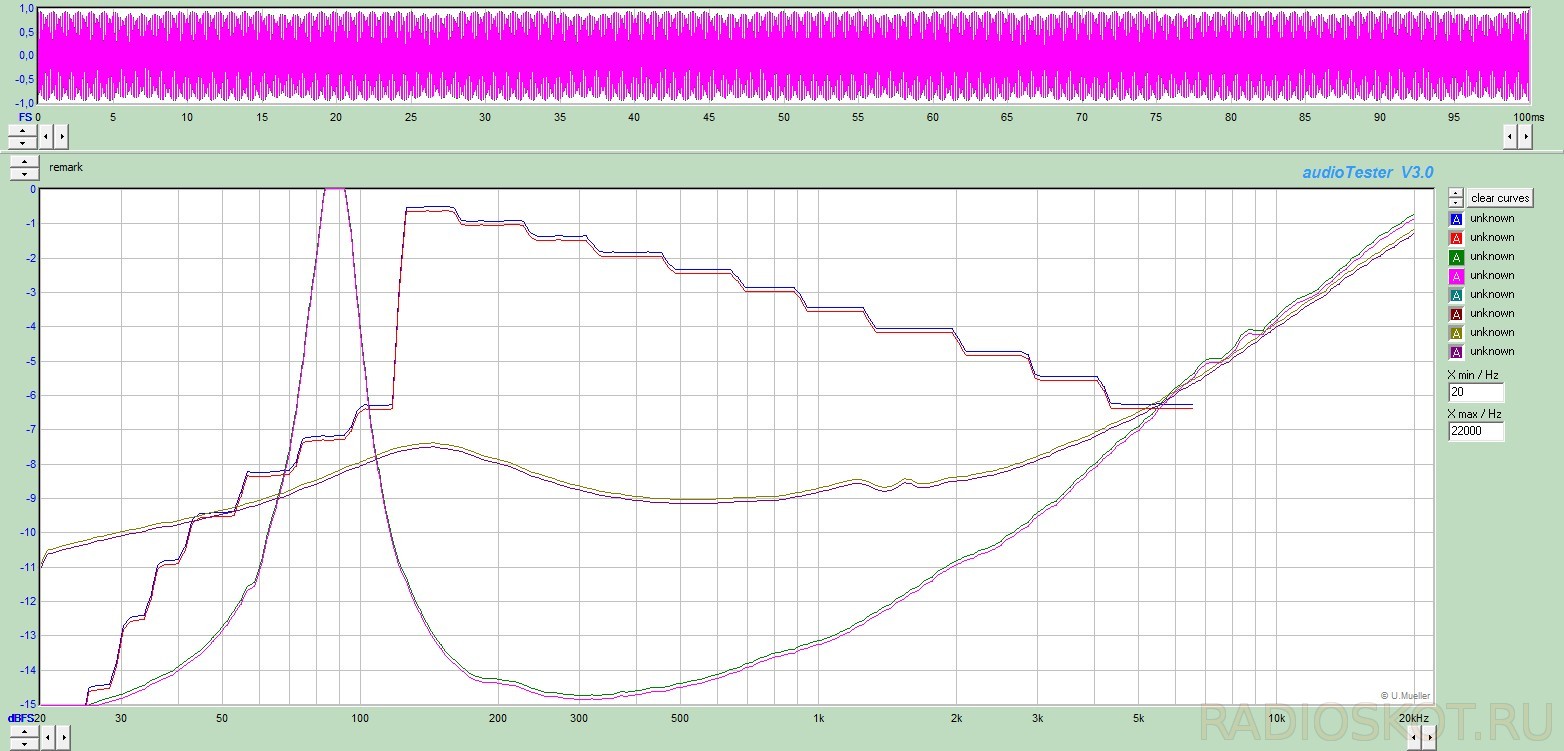Click the dark red curve A icon
The height and width of the screenshot is (751, 1564).
[1456, 314]
